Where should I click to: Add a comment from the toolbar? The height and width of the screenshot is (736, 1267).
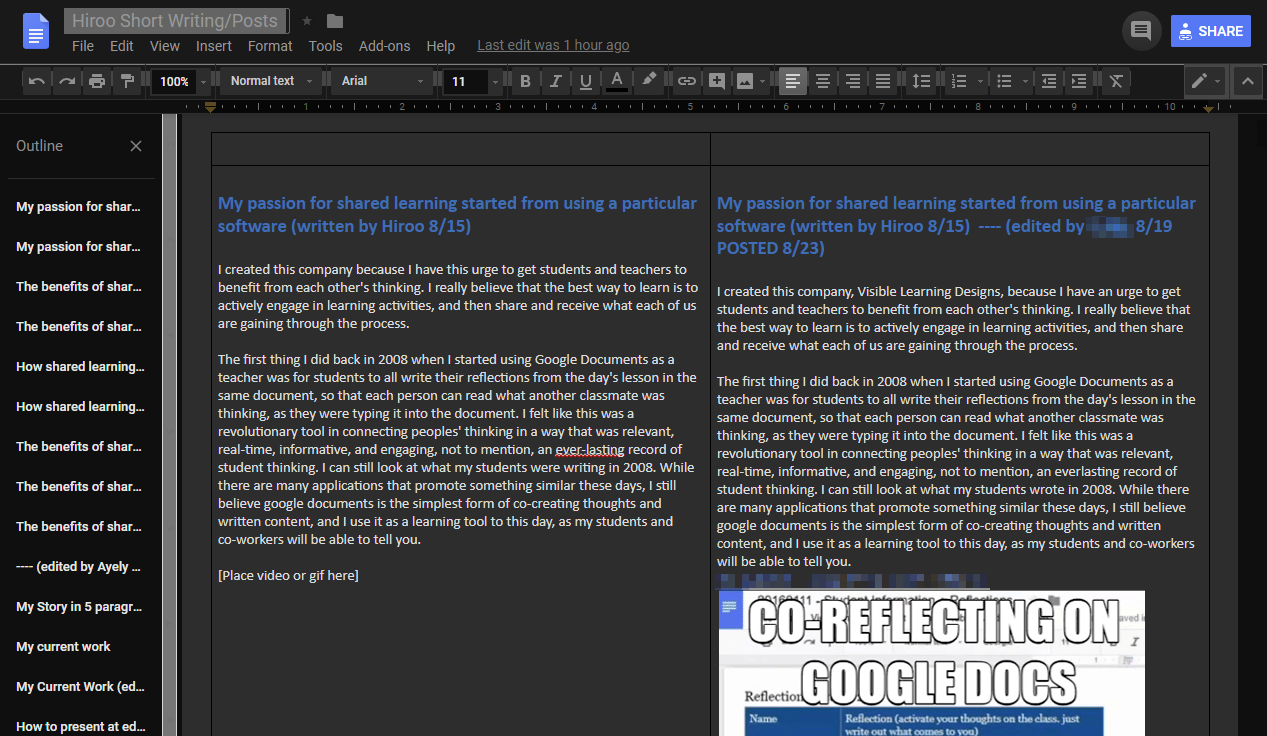point(716,81)
